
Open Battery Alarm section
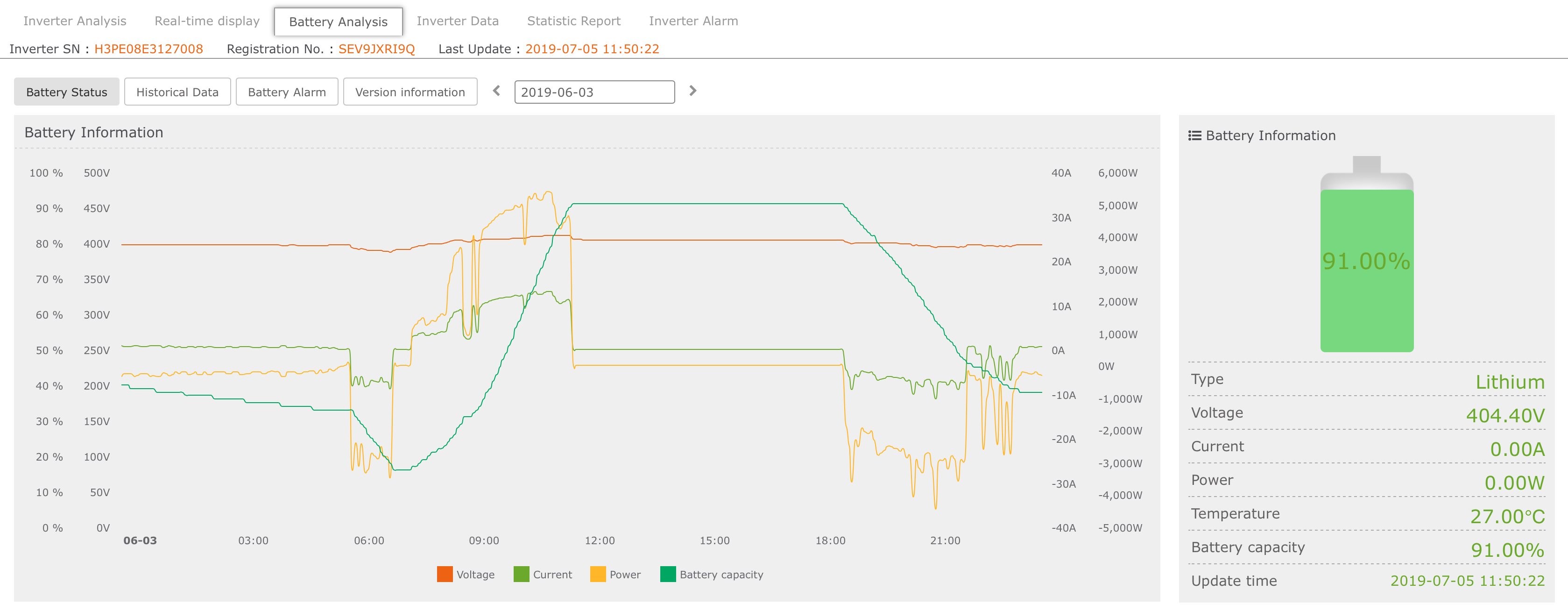coord(287,92)
